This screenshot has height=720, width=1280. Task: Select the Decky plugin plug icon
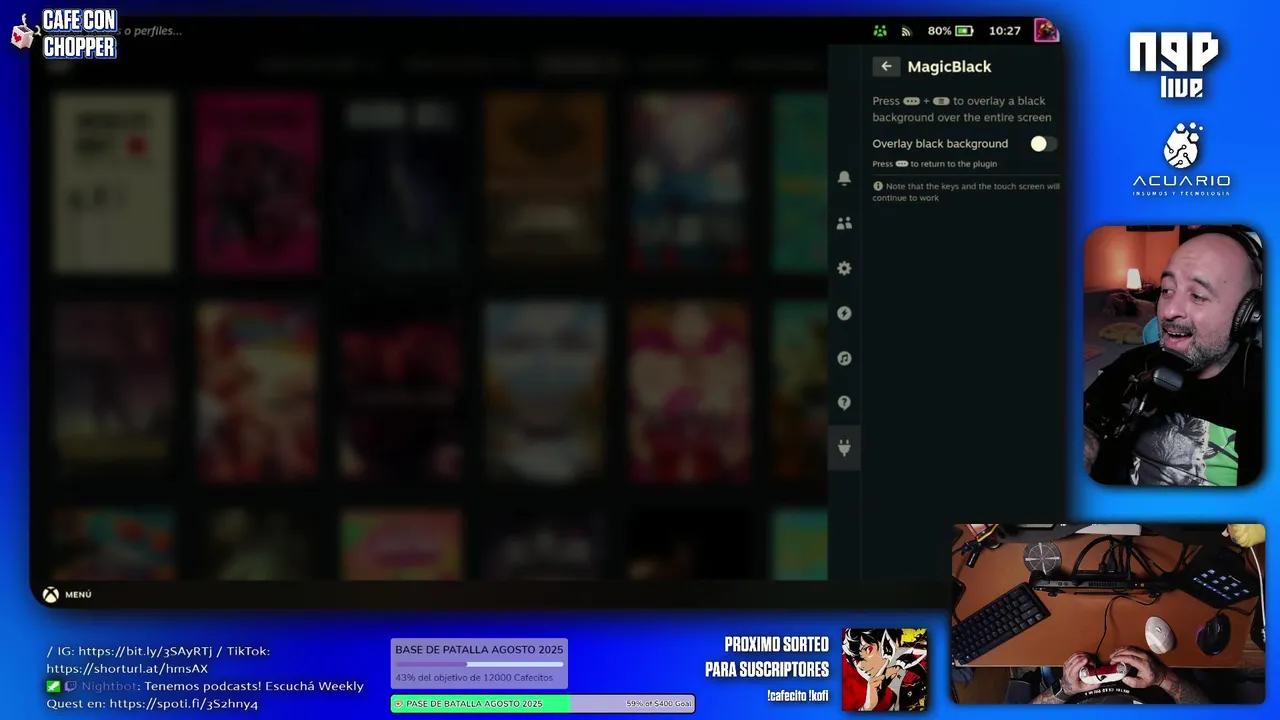click(844, 448)
